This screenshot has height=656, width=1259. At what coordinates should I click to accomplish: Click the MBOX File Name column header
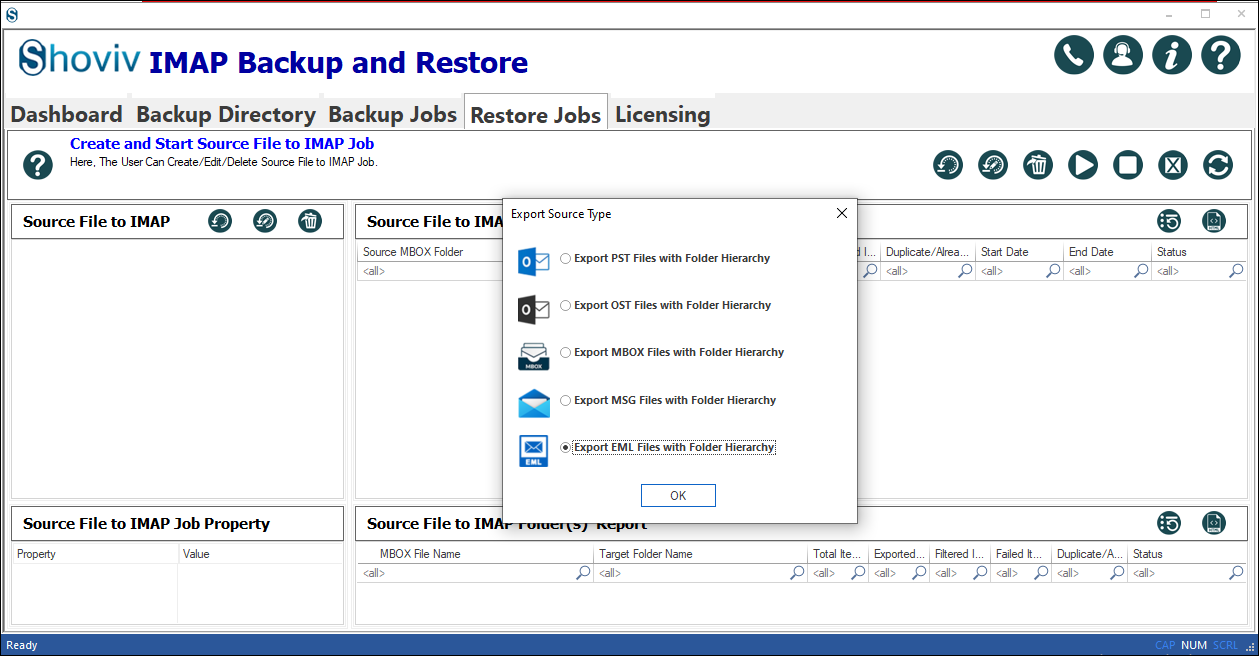[x=475, y=554]
